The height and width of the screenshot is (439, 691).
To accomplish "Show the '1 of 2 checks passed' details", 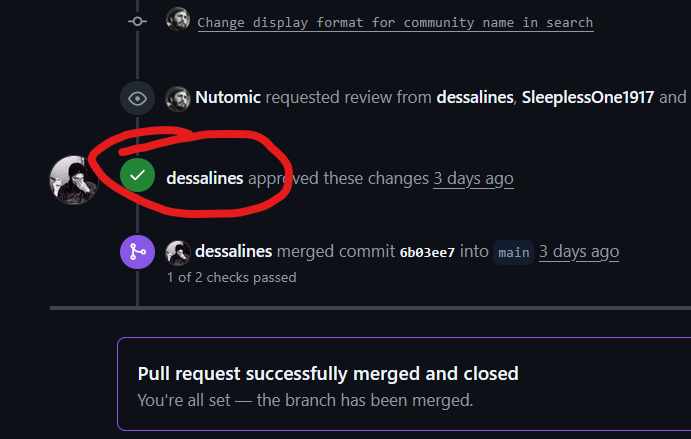I will click(231, 278).
